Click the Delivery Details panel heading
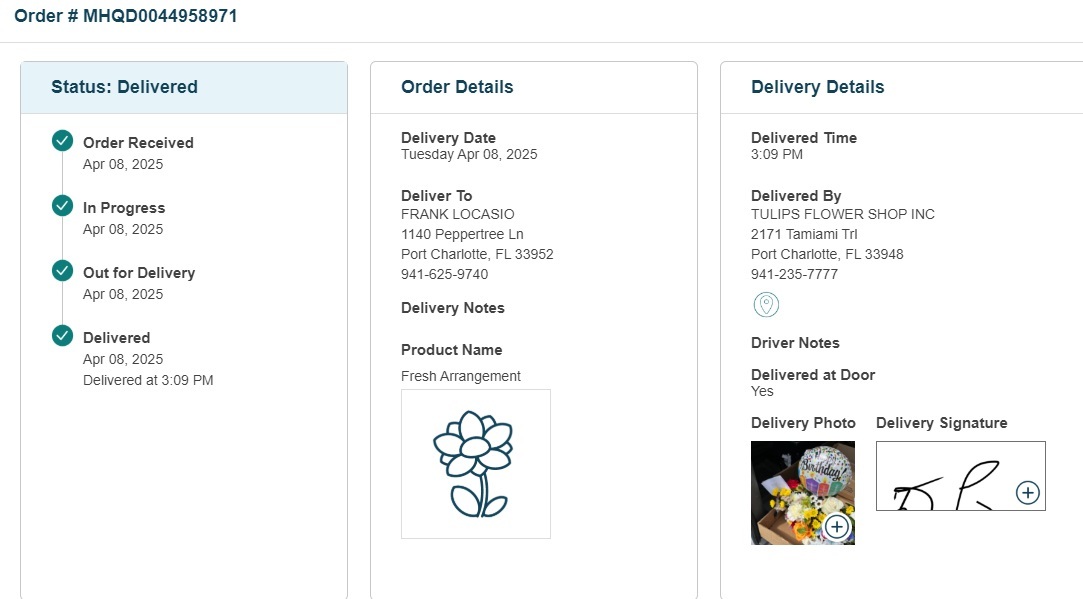This screenshot has height=599, width=1083. [817, 87]
